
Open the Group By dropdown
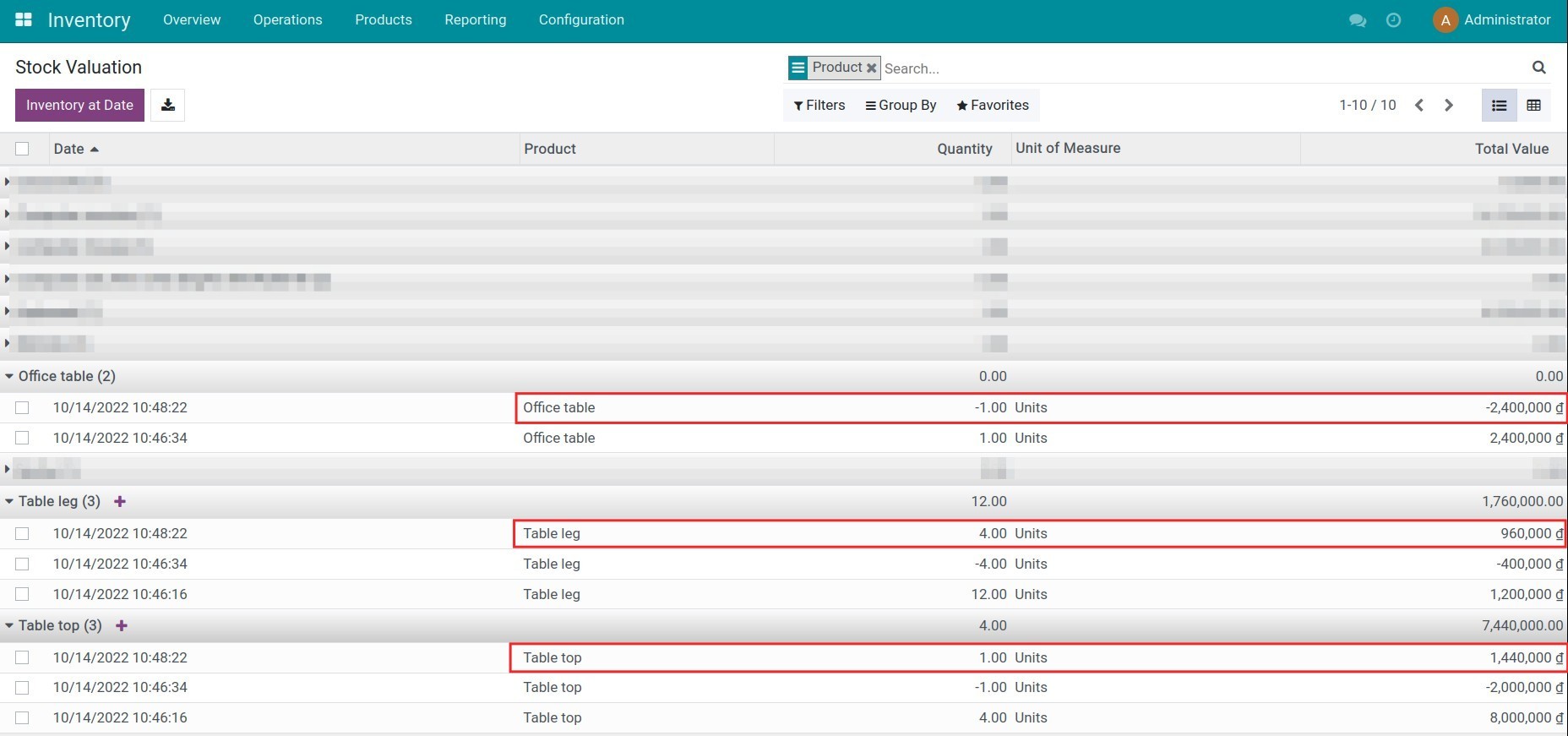tap(901, 105)
